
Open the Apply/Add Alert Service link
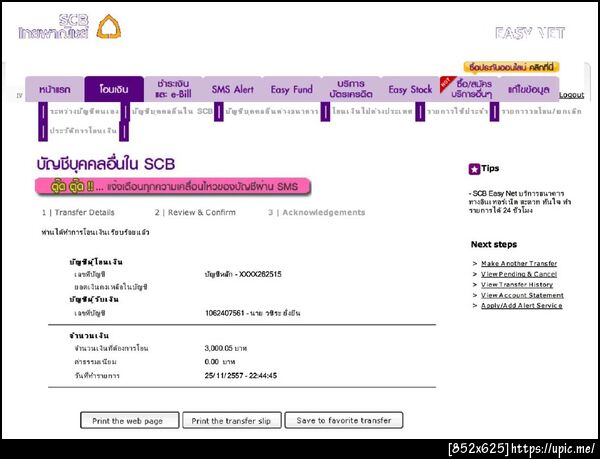coord(522,306)
